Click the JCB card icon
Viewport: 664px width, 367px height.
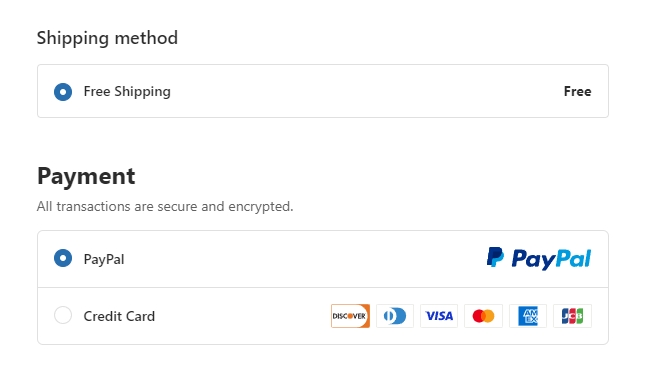coord(572,316)
